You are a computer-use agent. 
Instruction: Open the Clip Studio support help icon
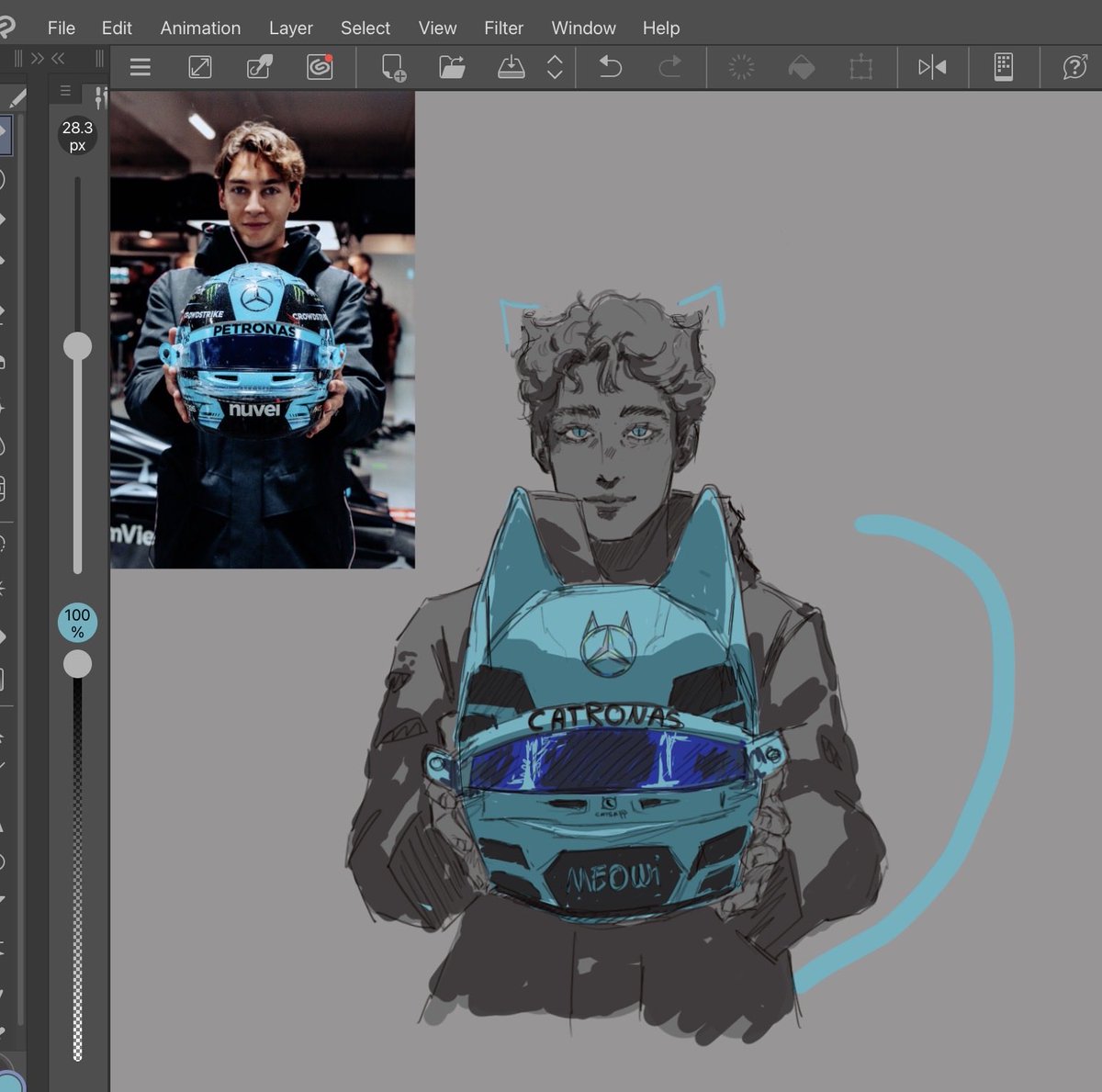1074,67
